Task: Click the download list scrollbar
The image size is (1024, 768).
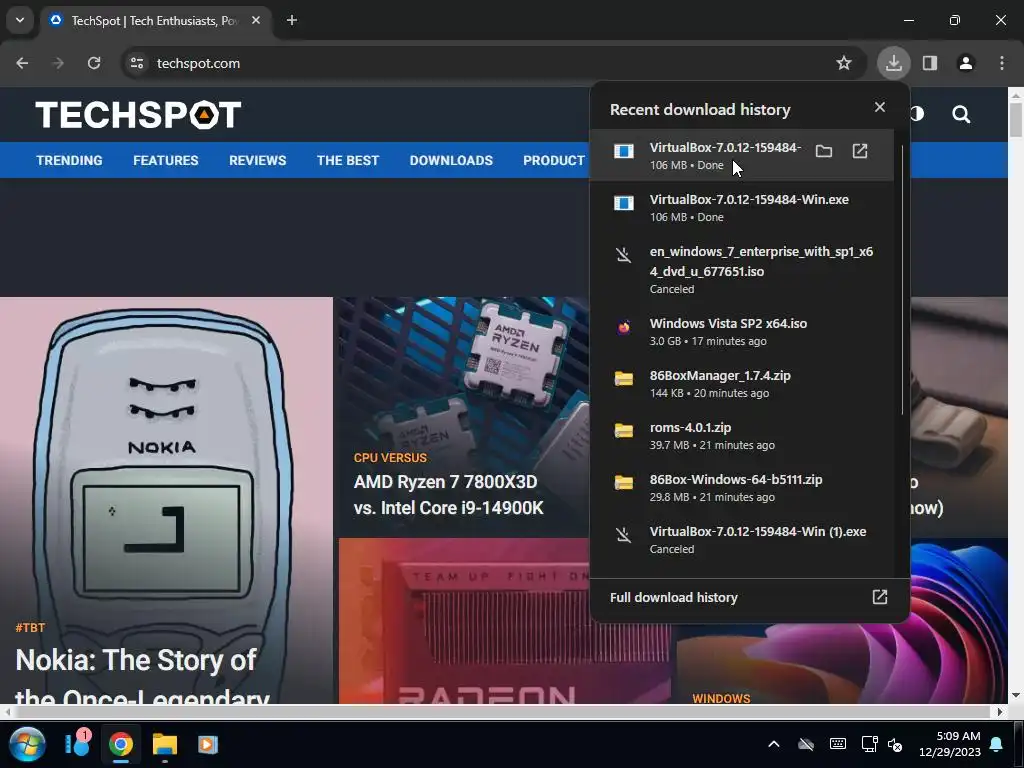Action: [902, 279]
